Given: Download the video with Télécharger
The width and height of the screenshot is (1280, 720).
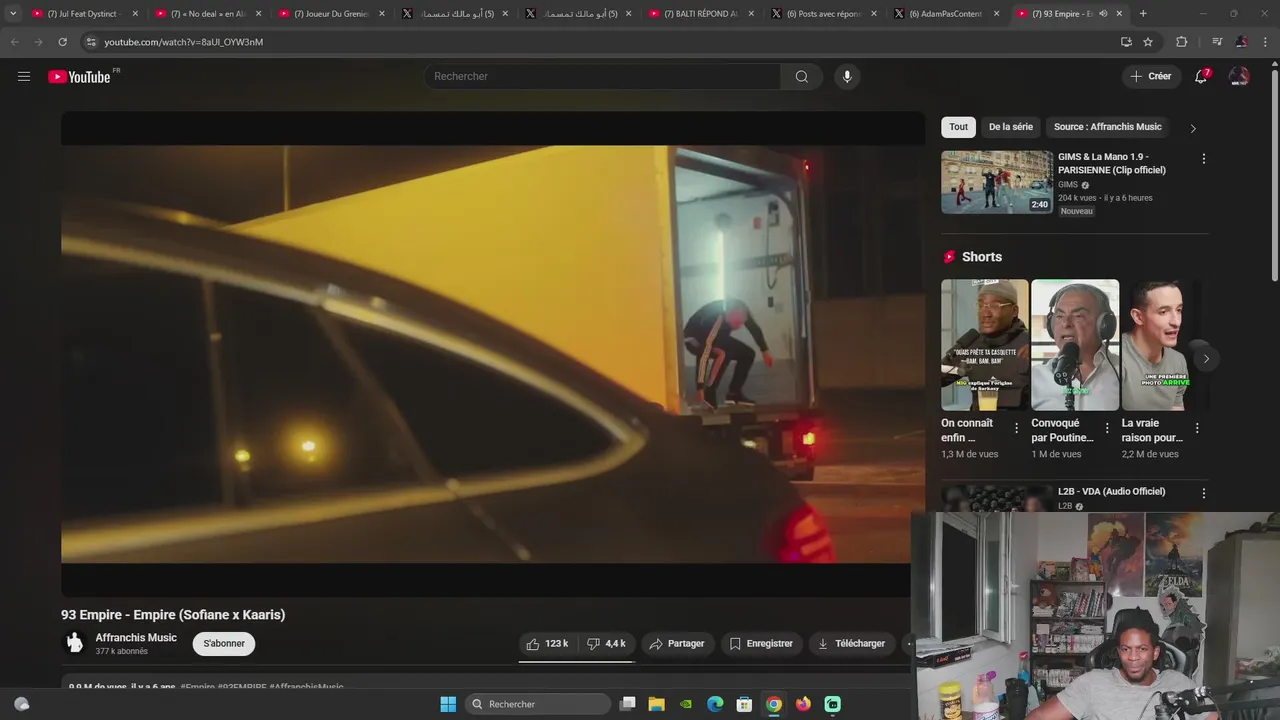Looking at the screenshot, I should [851, 643].
